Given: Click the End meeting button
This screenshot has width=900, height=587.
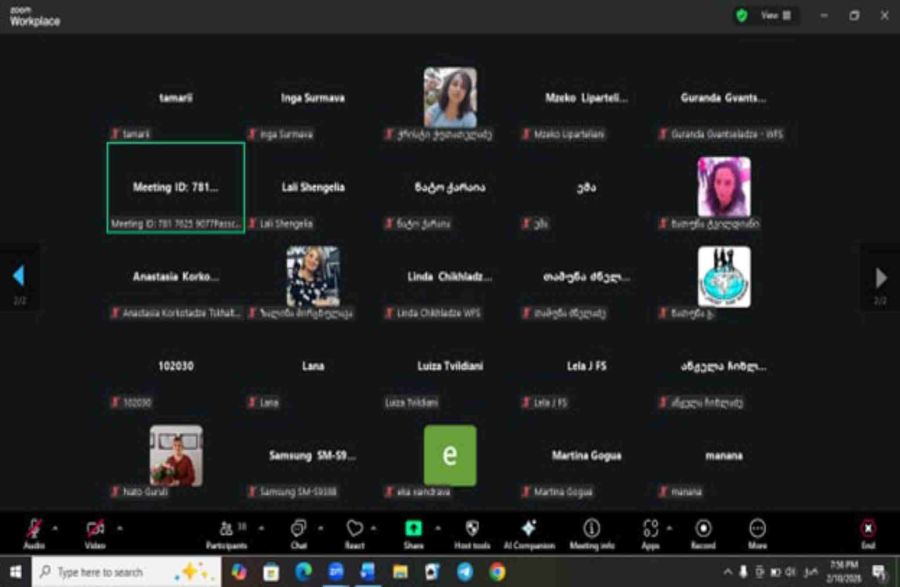Looking at the screenshot, I should click(867, 530).
